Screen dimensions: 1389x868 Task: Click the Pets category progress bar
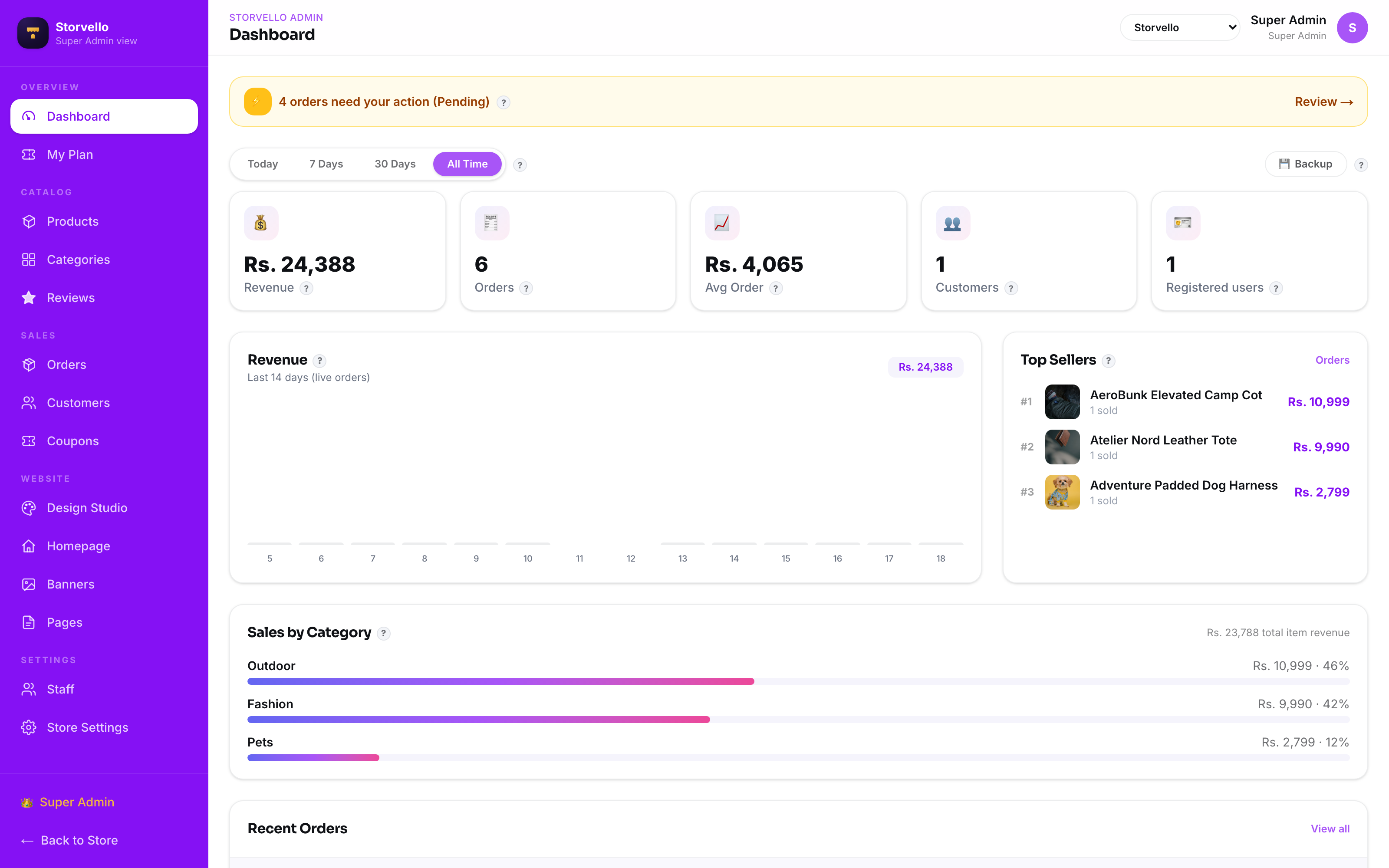tap(798, 758)
